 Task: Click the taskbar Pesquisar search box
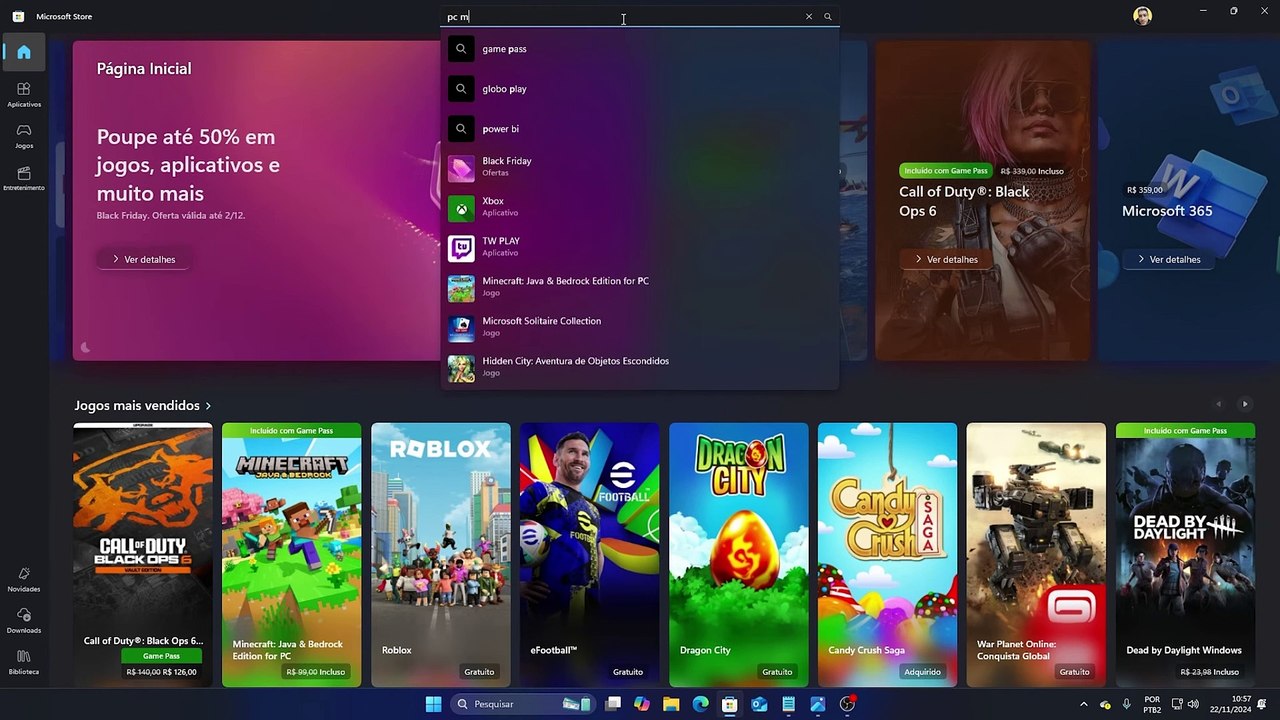tap(522, 704)
